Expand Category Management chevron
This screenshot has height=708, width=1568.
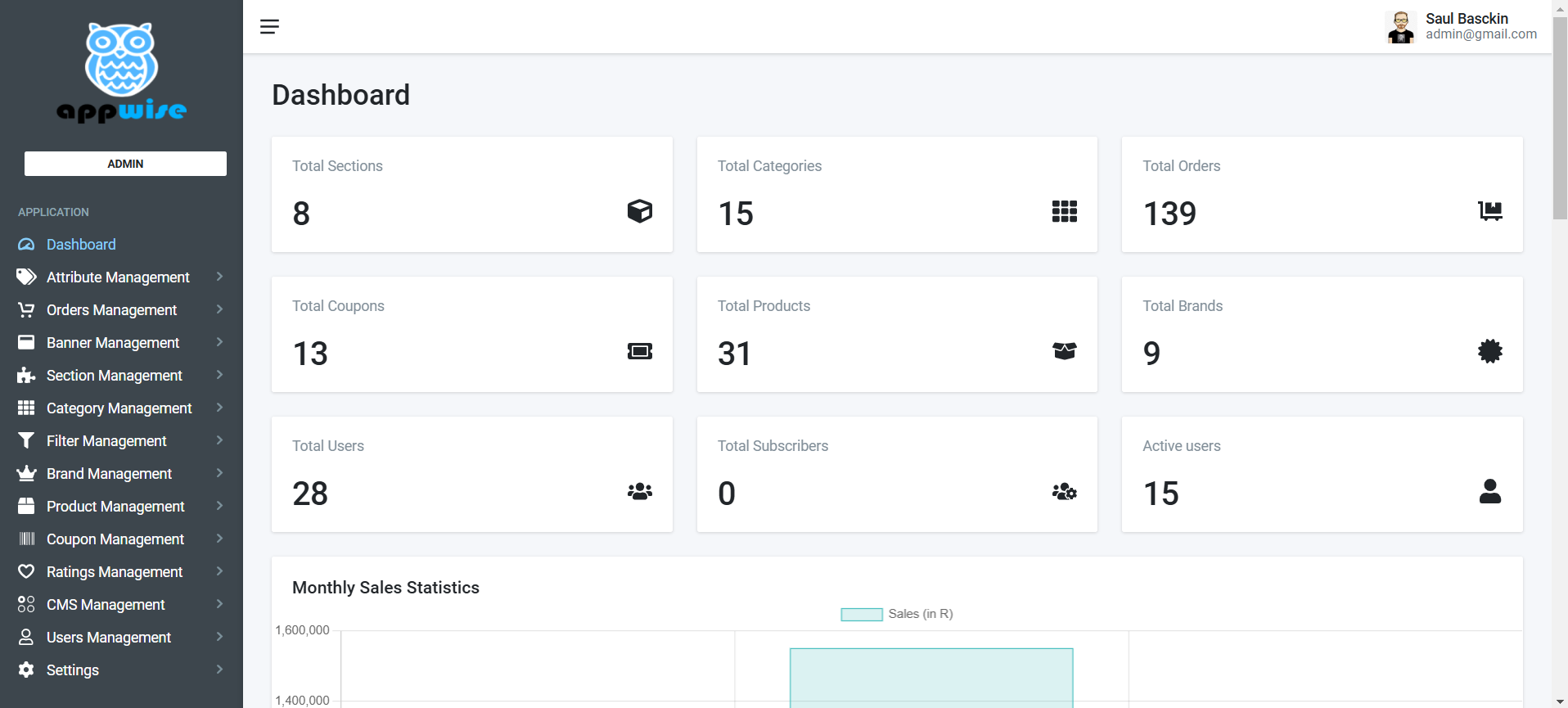(219, 408)
